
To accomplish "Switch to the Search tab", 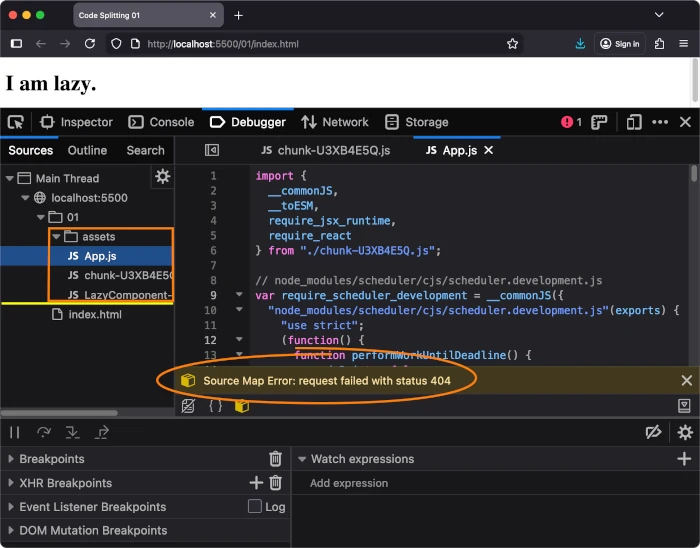I will coord(146,150).
